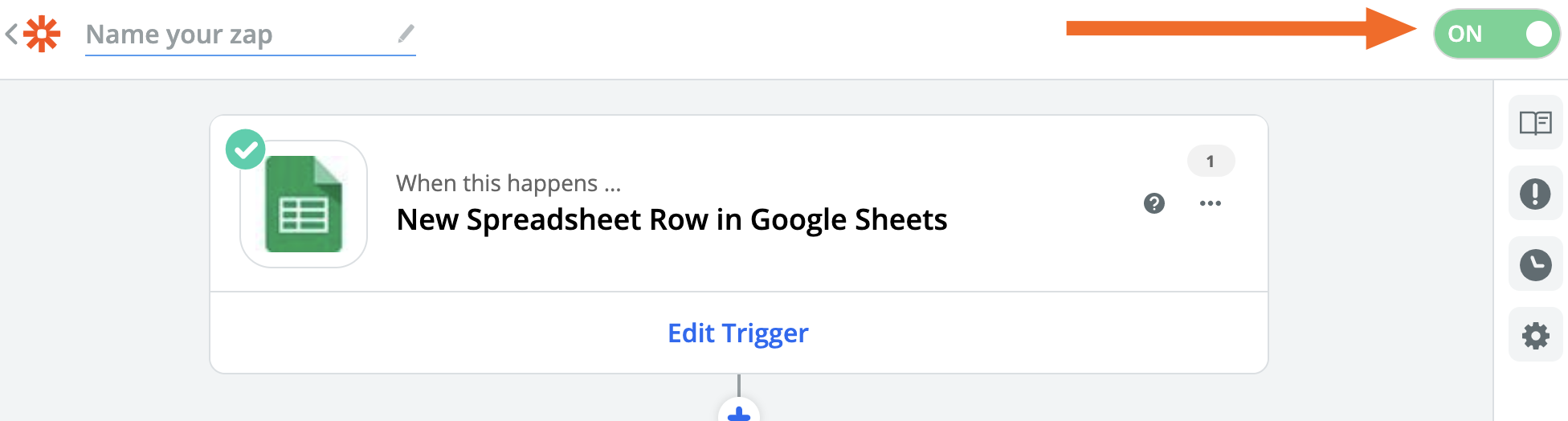Open the book guide icon in the sidebar

click(1535, 123)
